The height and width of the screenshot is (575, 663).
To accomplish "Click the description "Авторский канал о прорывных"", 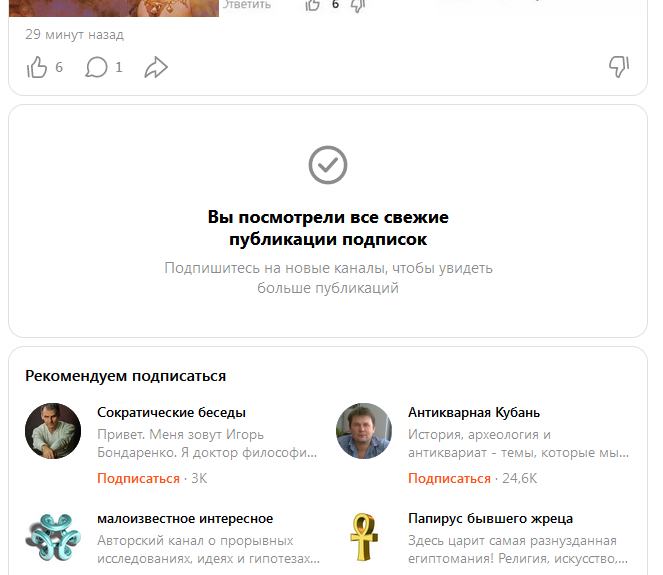I will click(195, 541).
